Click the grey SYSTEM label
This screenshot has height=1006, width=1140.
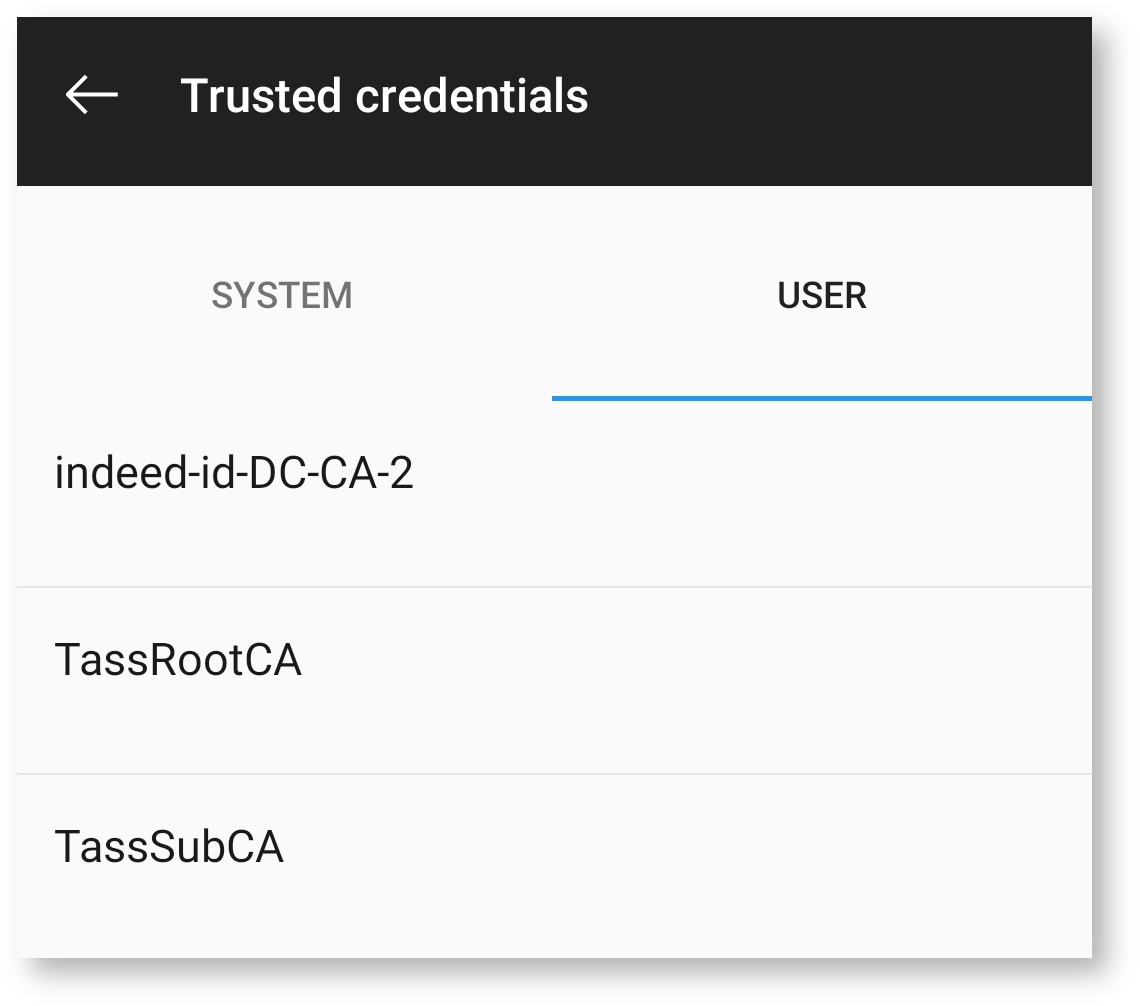pyautogui.click(x=282, y=296)
